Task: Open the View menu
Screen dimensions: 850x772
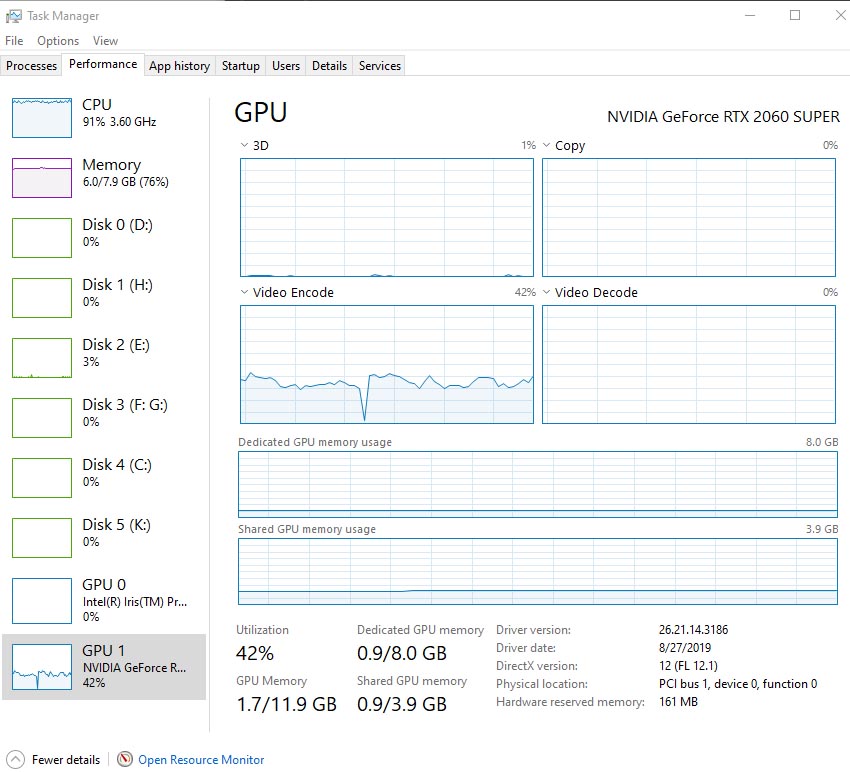Action: click(x=105, y=41)
